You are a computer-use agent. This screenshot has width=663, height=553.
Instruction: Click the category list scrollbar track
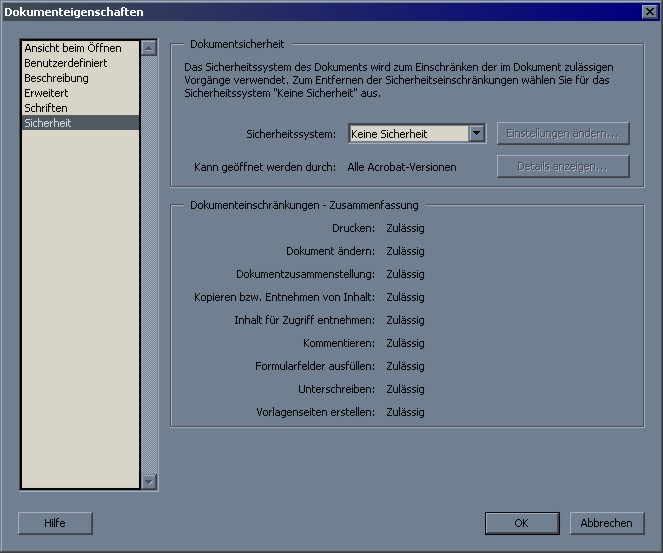pos(149,265)
